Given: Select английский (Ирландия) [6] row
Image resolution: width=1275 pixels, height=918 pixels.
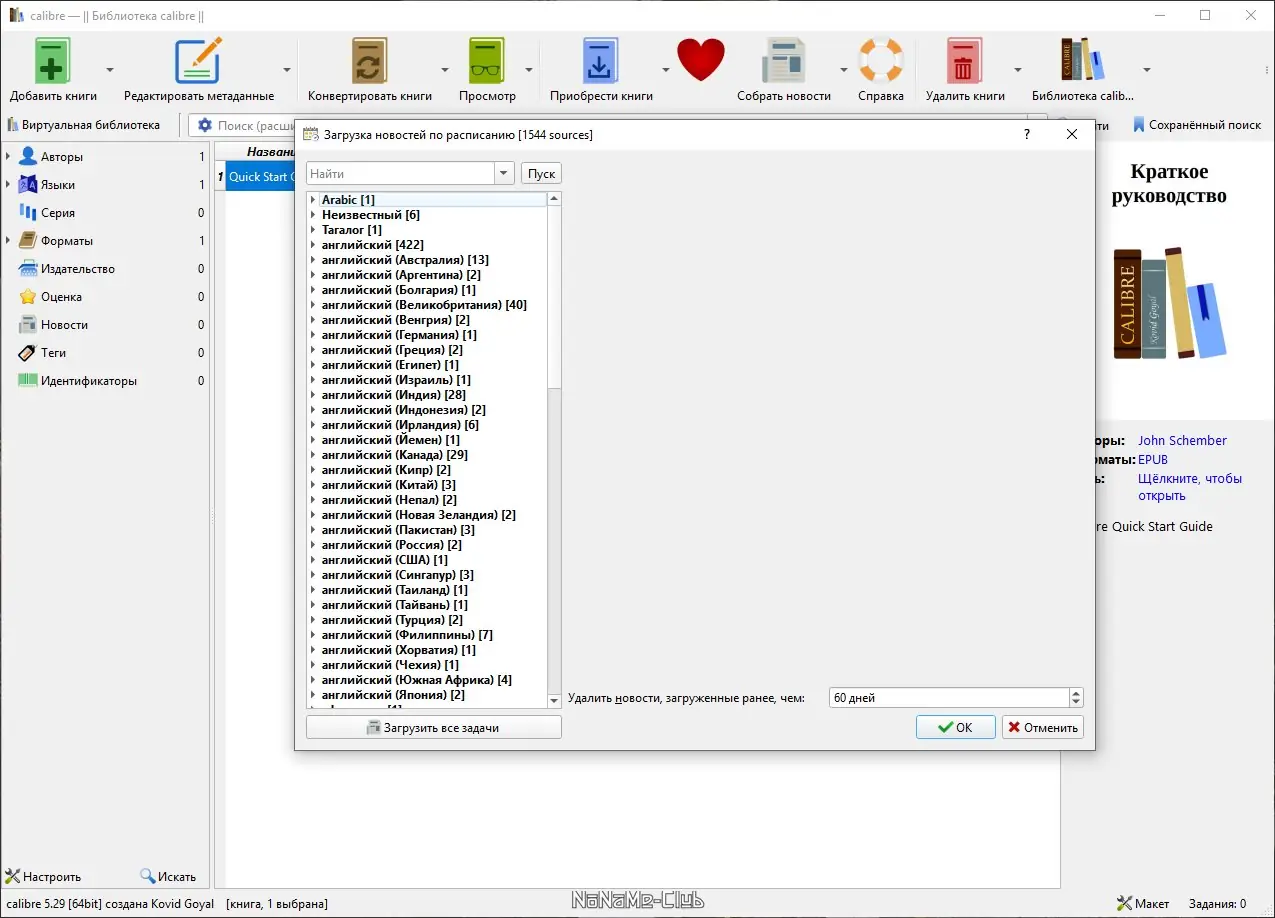Looking at the screenshot, I should pos(400,425).
